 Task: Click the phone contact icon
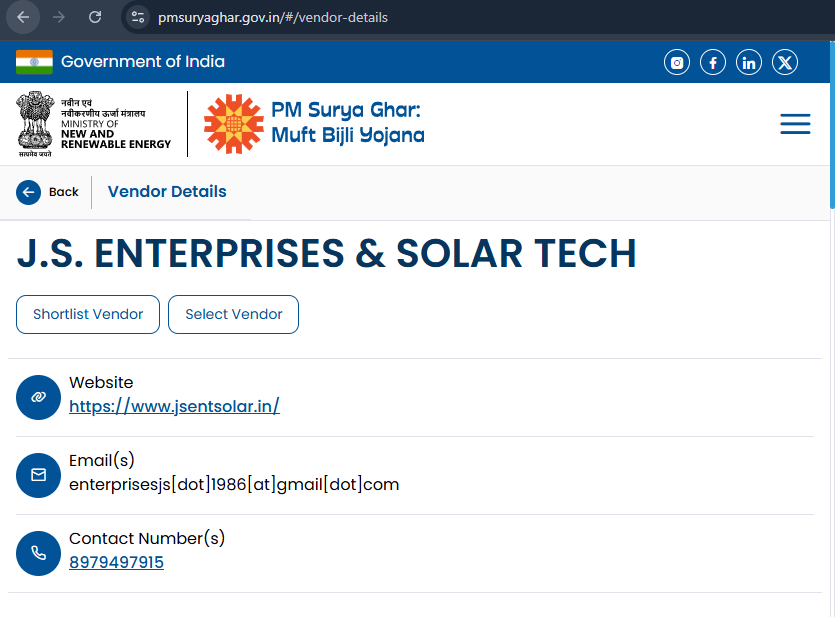[x=38, y=553]
